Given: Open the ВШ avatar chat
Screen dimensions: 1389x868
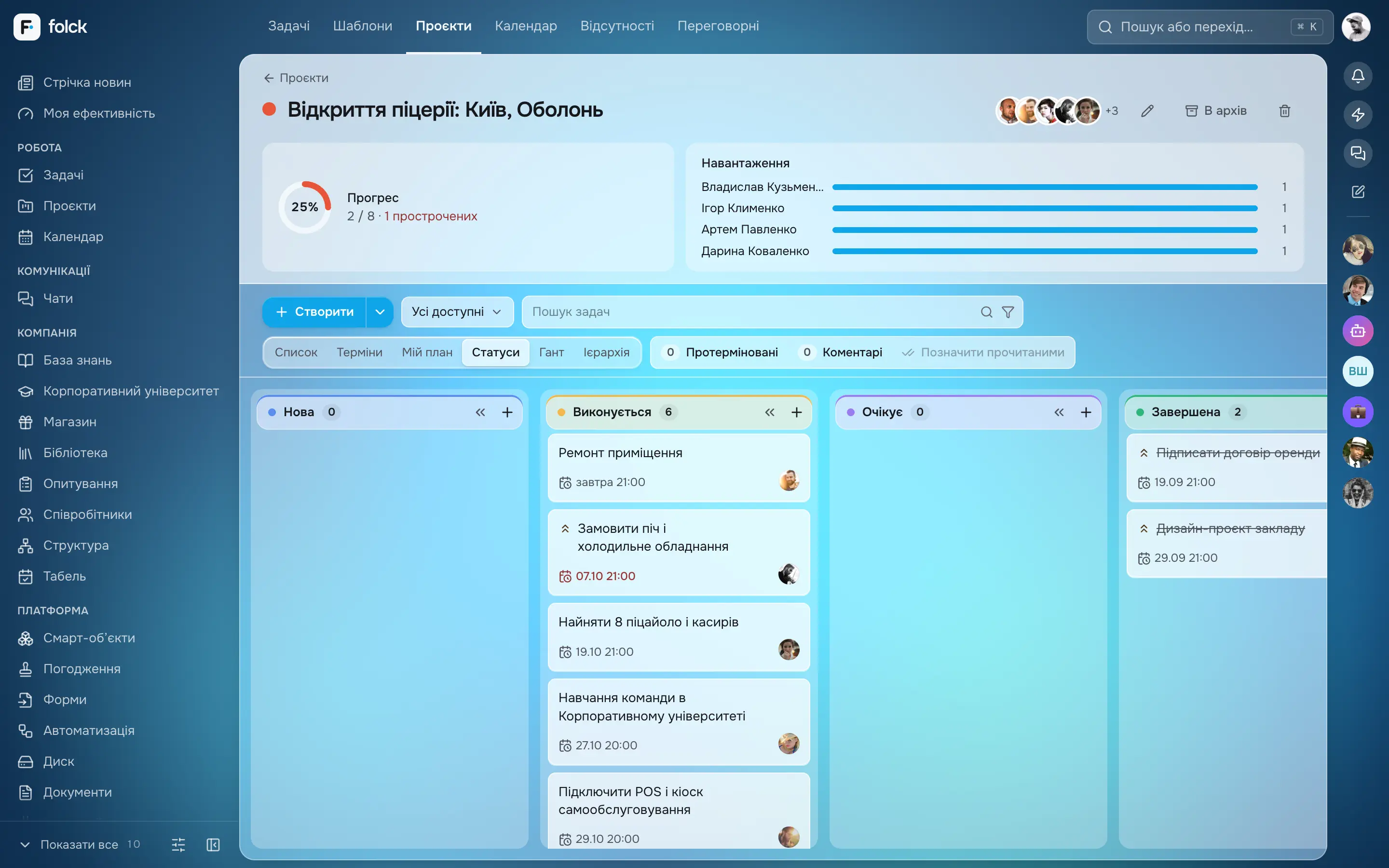Looking at the screenshot, I should [1358, 371].
